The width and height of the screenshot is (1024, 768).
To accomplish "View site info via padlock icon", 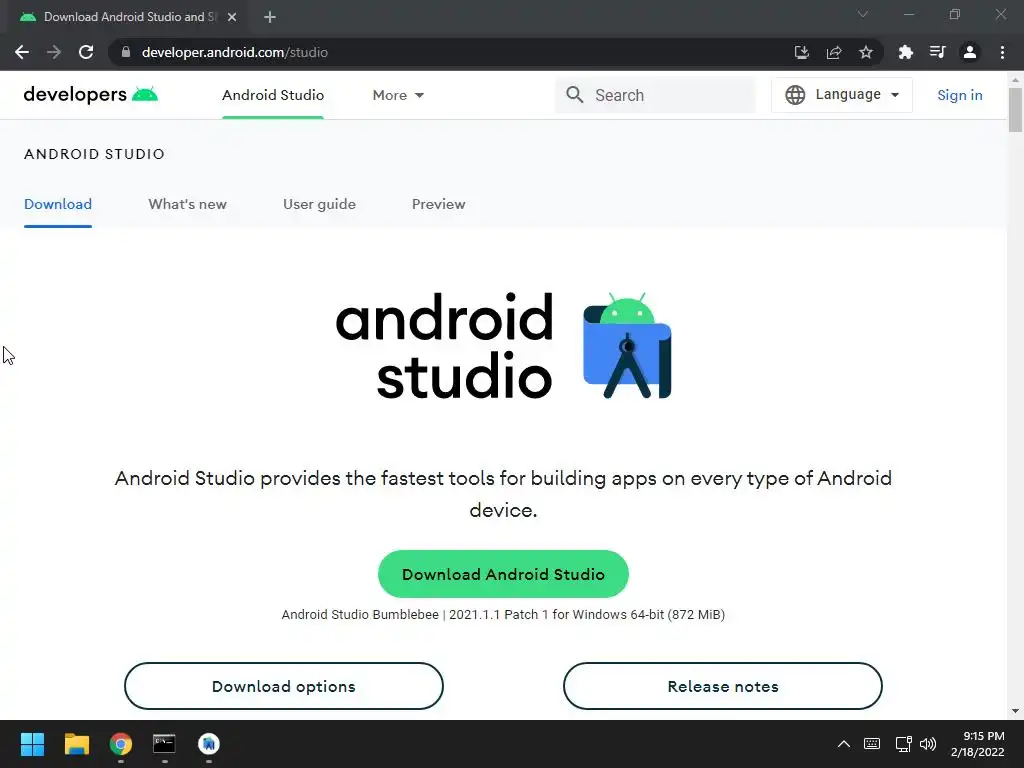I will click(x=126, y=52).
